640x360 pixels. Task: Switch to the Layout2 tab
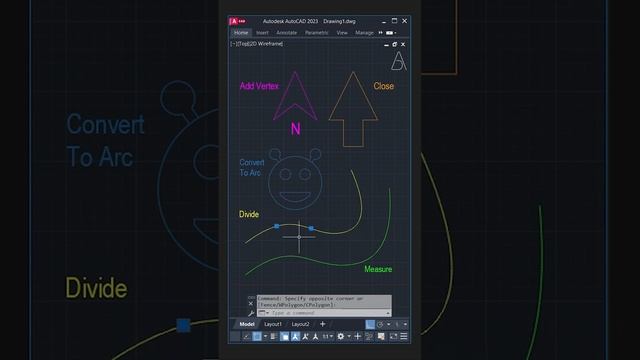tap(300, 324)
